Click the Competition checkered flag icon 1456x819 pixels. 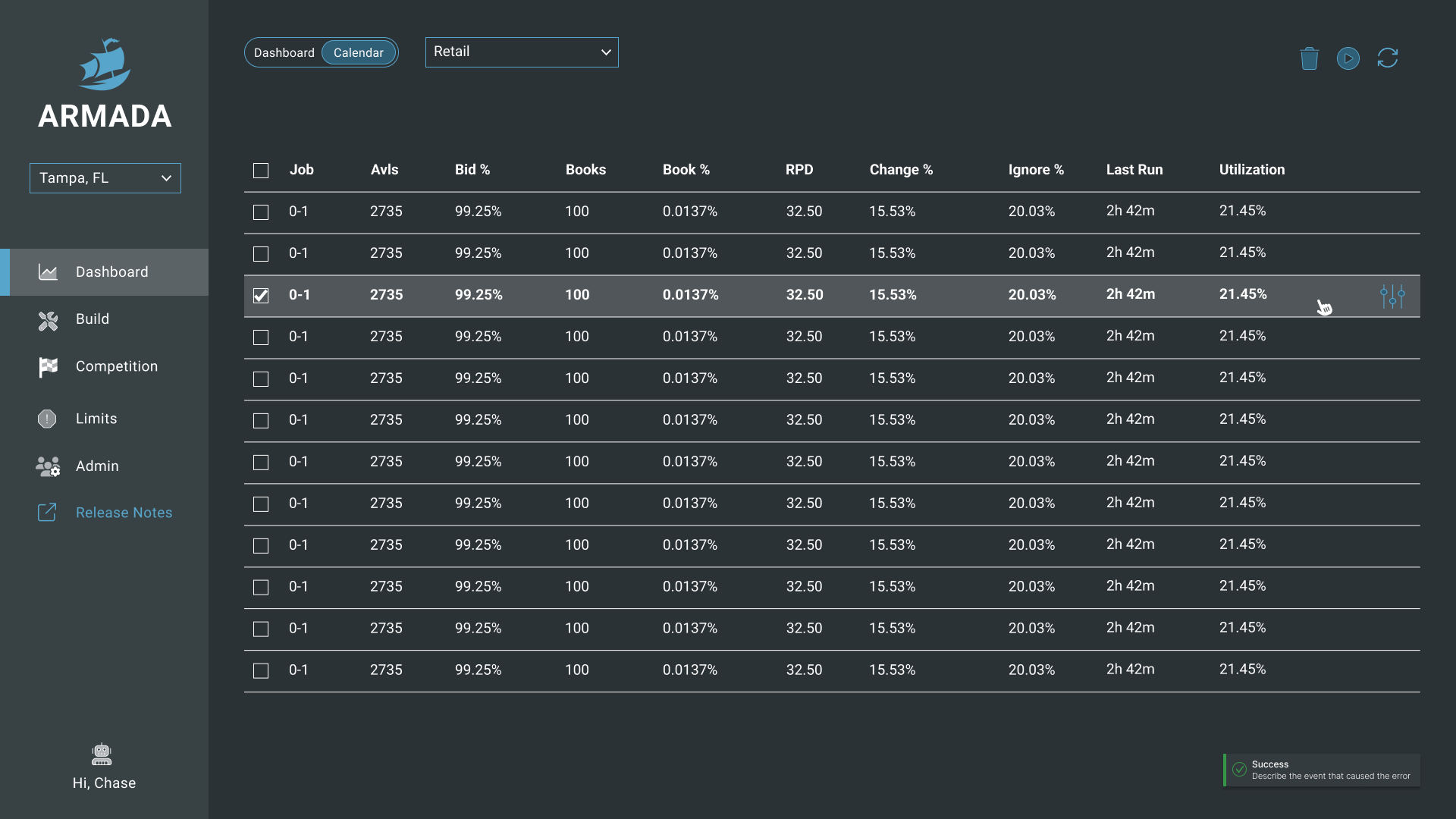[48, 367]
